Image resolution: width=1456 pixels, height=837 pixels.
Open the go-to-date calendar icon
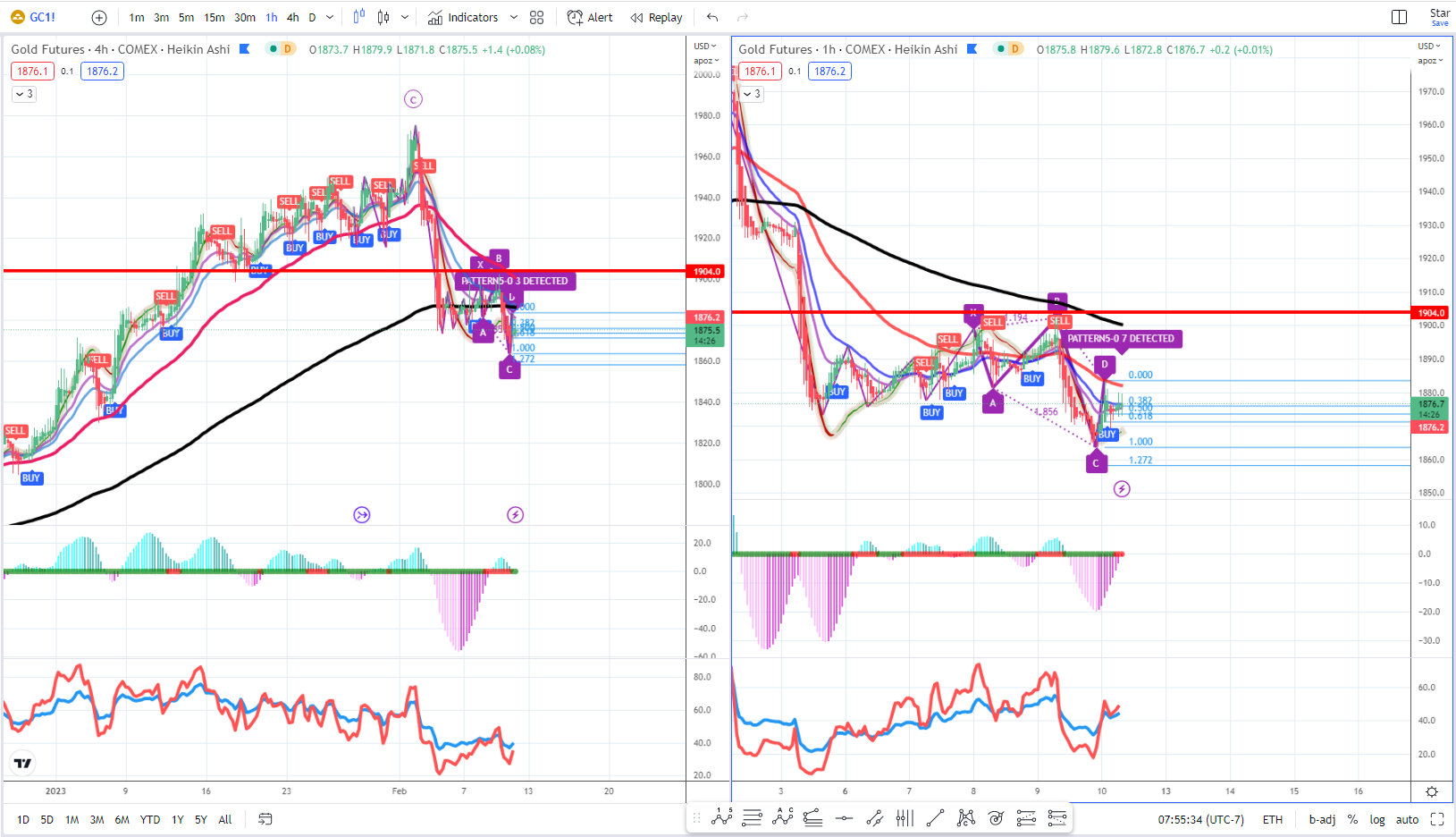click(x=265, y=819)
